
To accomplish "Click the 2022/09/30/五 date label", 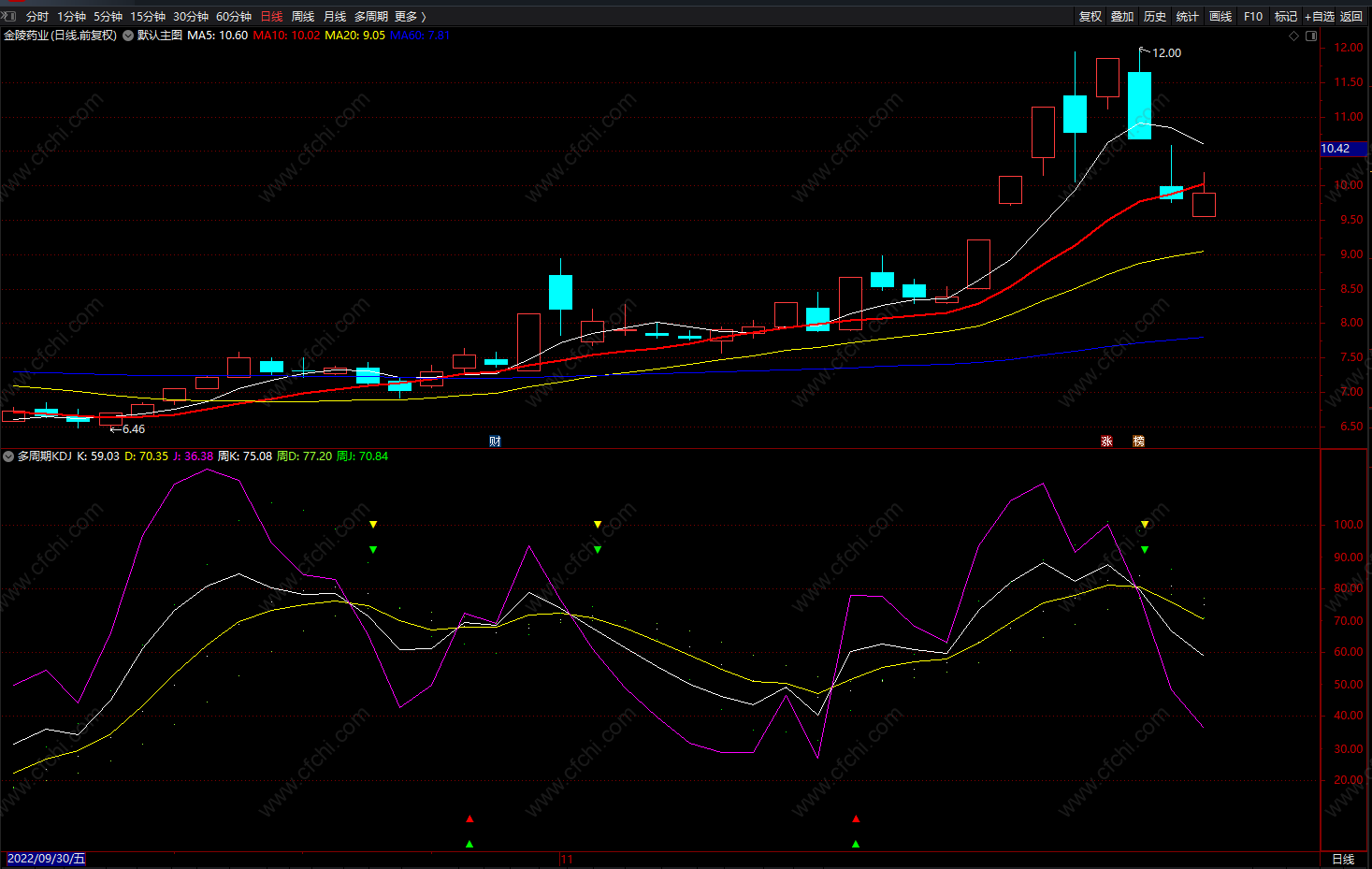I will (x=46, y=859).
